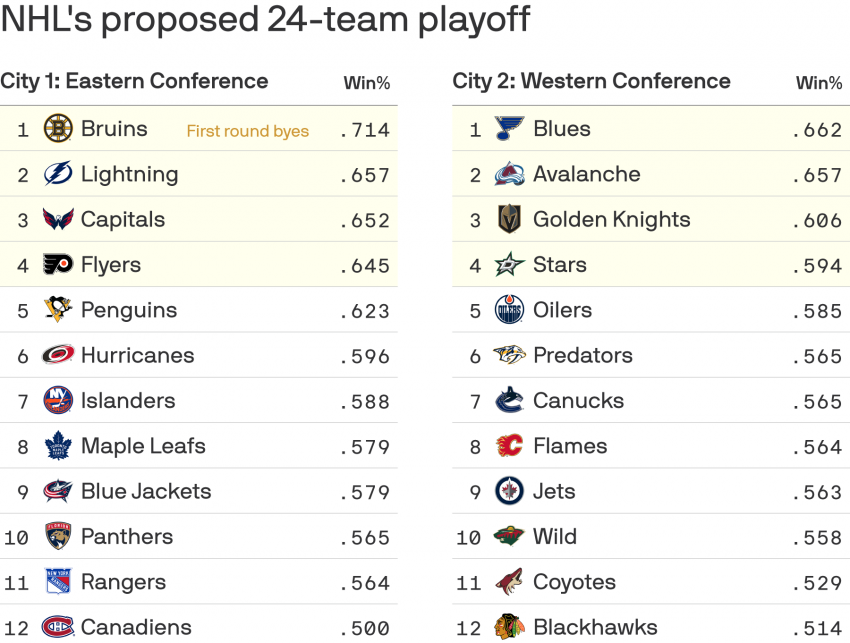Select the Predators team name

pos(582,355)
